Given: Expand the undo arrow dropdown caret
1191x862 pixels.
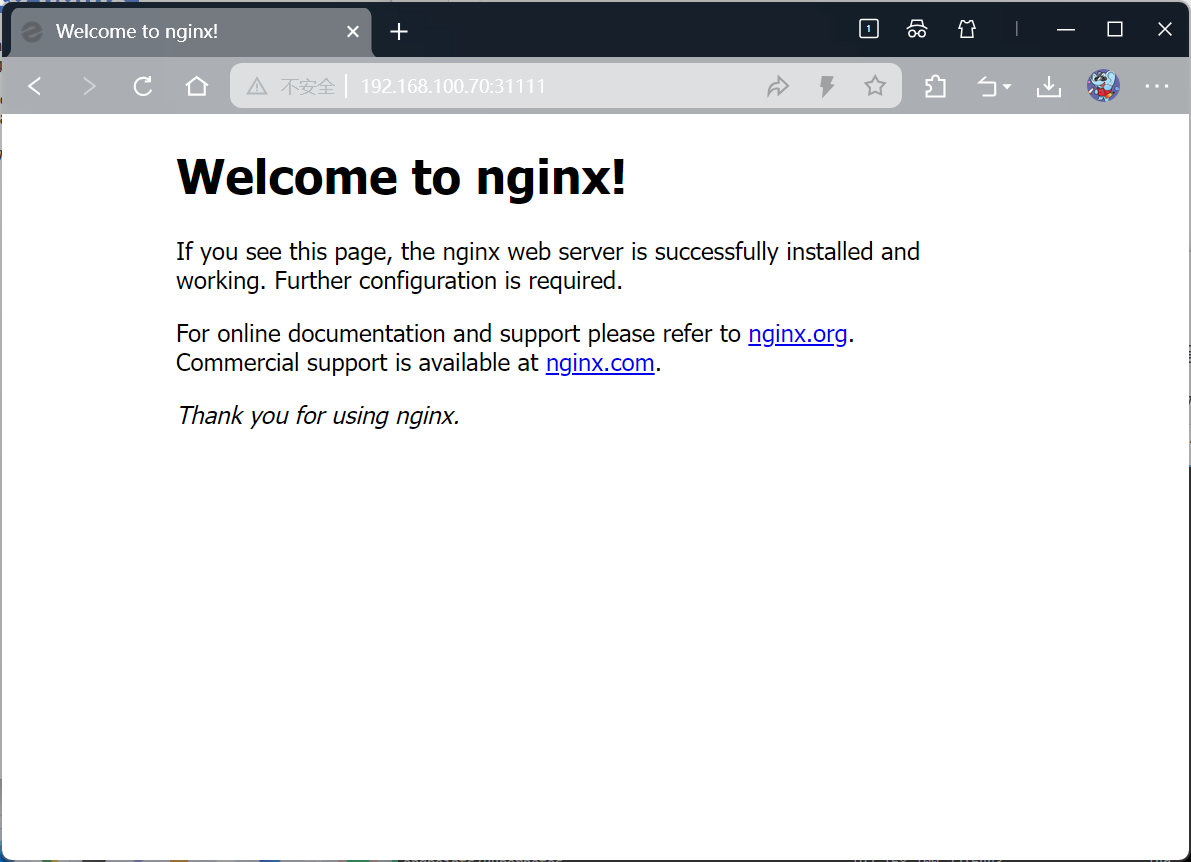Looking at the screenshot, I should (1007, 87).
